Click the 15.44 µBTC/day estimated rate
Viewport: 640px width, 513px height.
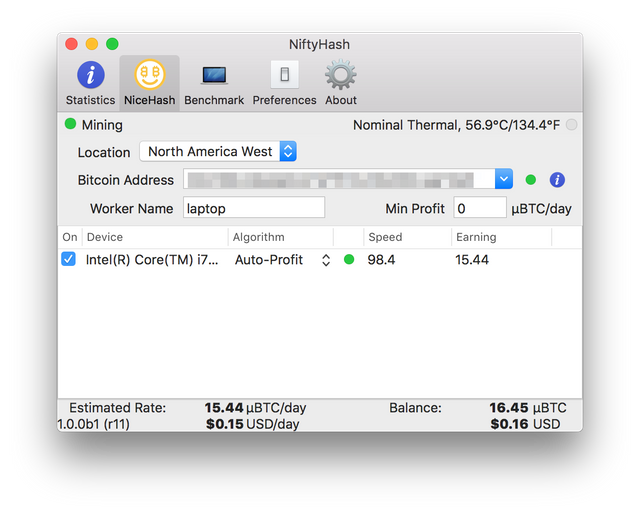click(255, 408)
